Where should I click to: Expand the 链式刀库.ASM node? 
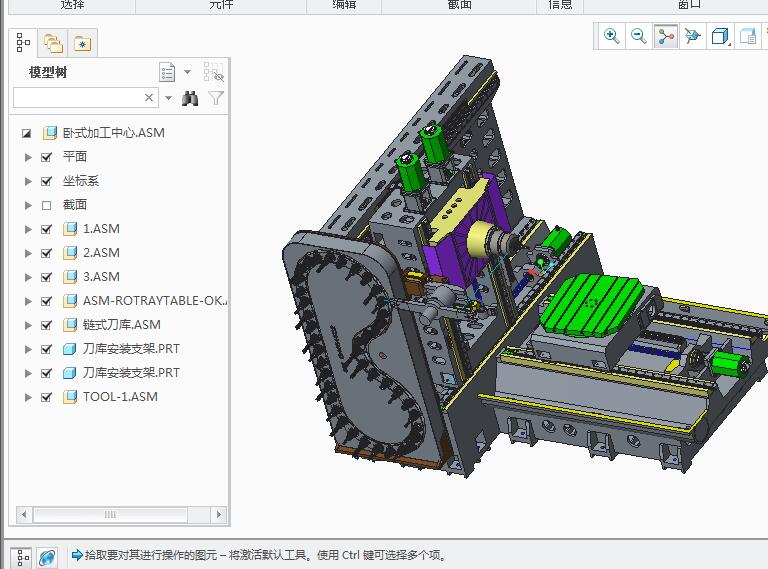click(28, 325)
